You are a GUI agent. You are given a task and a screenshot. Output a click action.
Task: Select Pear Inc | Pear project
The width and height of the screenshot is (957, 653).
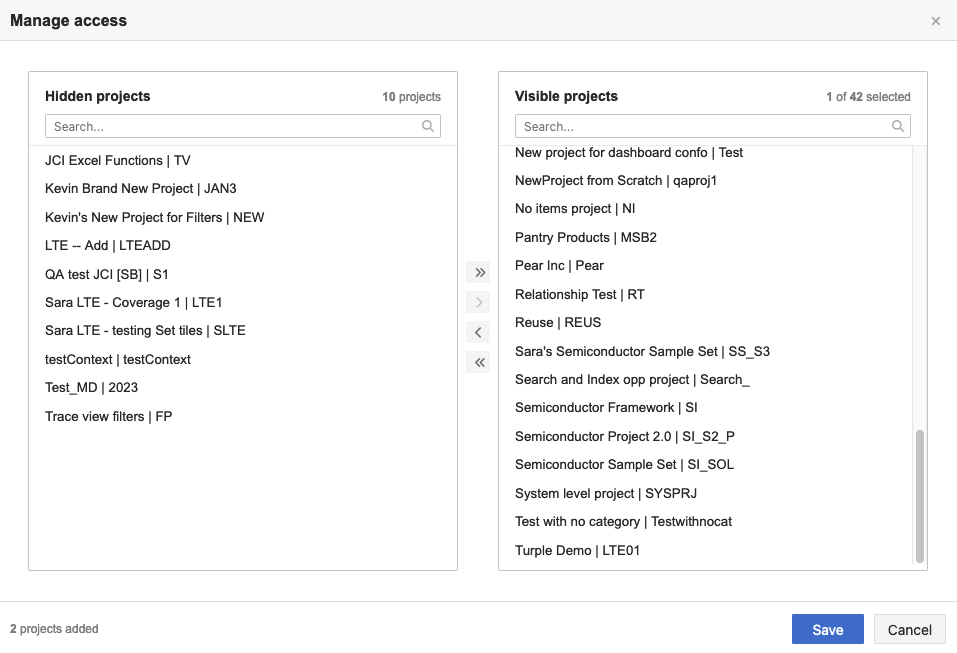click(x=559, y=265)
